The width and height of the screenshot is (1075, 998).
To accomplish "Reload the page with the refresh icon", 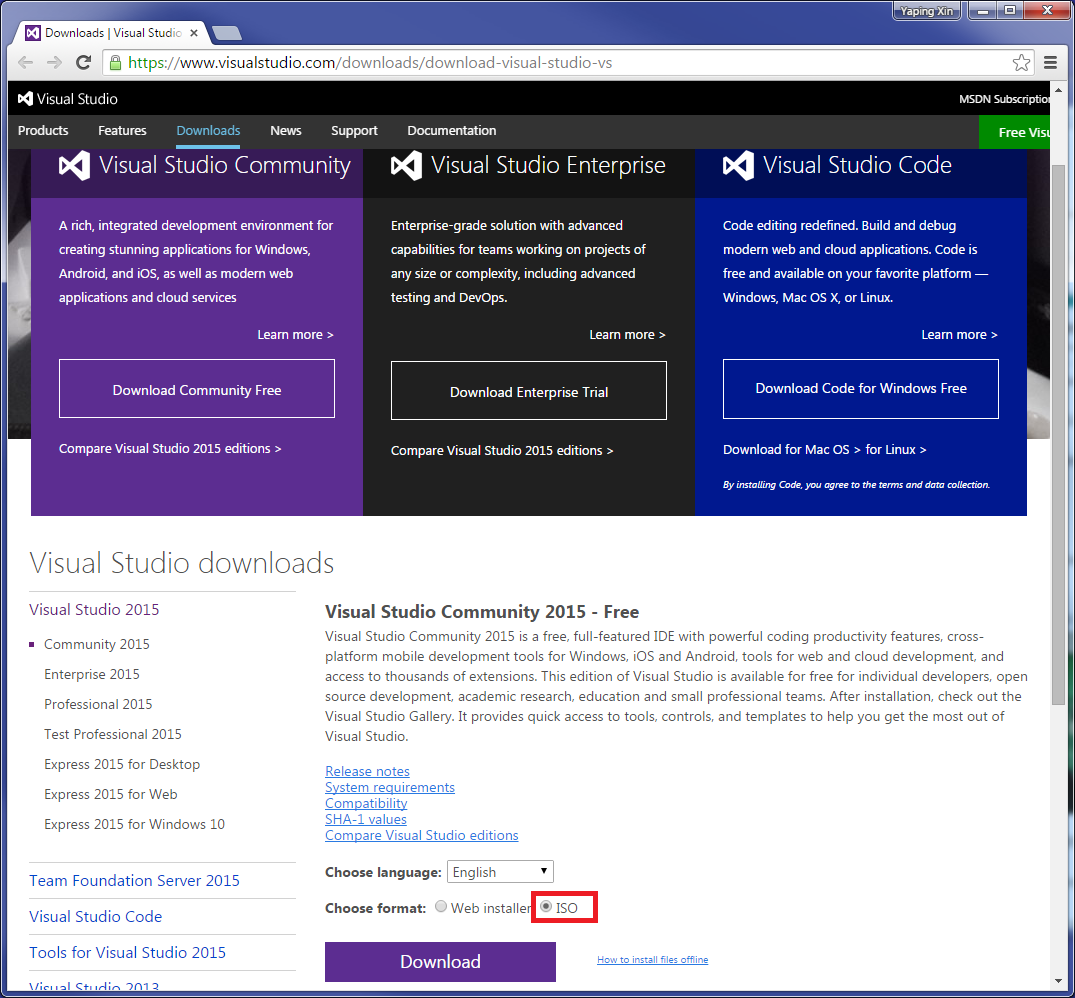I will [84, 62].
